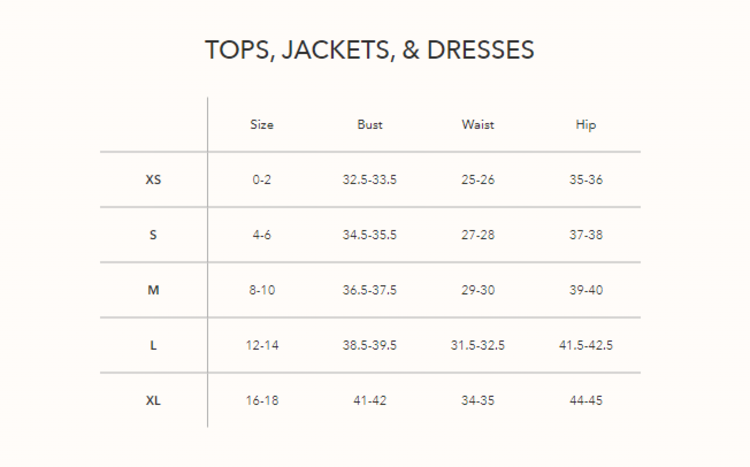
Task: Select the Size column header
Action: point(261,125)
